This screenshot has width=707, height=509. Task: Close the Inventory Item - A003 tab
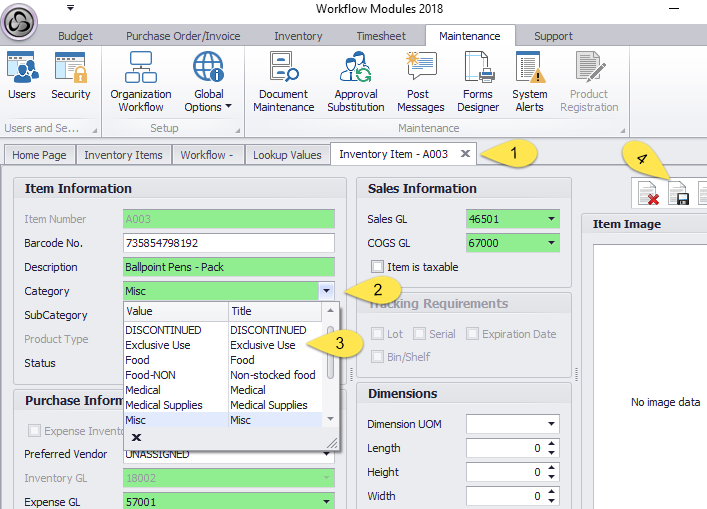tap(465, 154)
